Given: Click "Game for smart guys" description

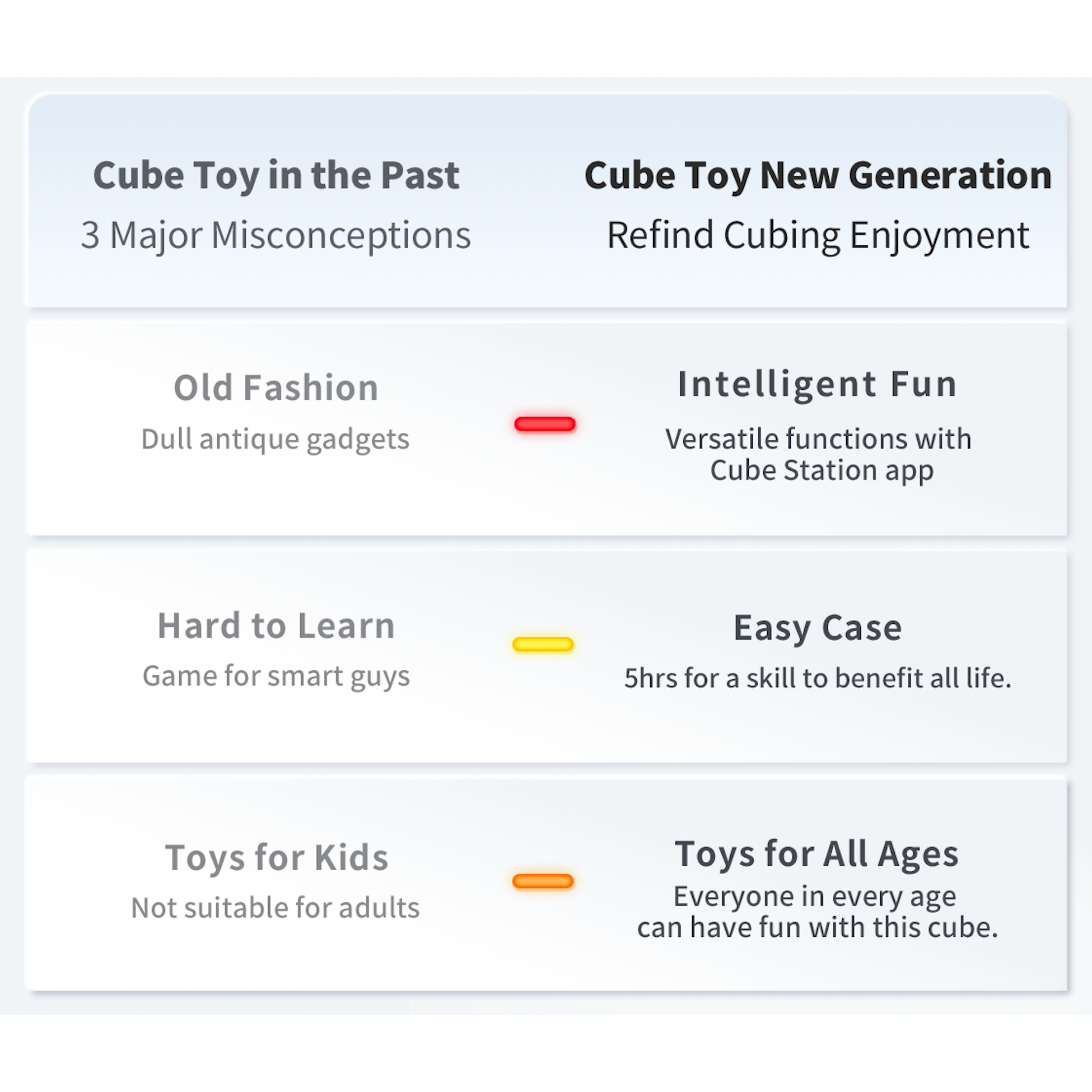Looking at the screenshot, I should click(x=276, y=676).
